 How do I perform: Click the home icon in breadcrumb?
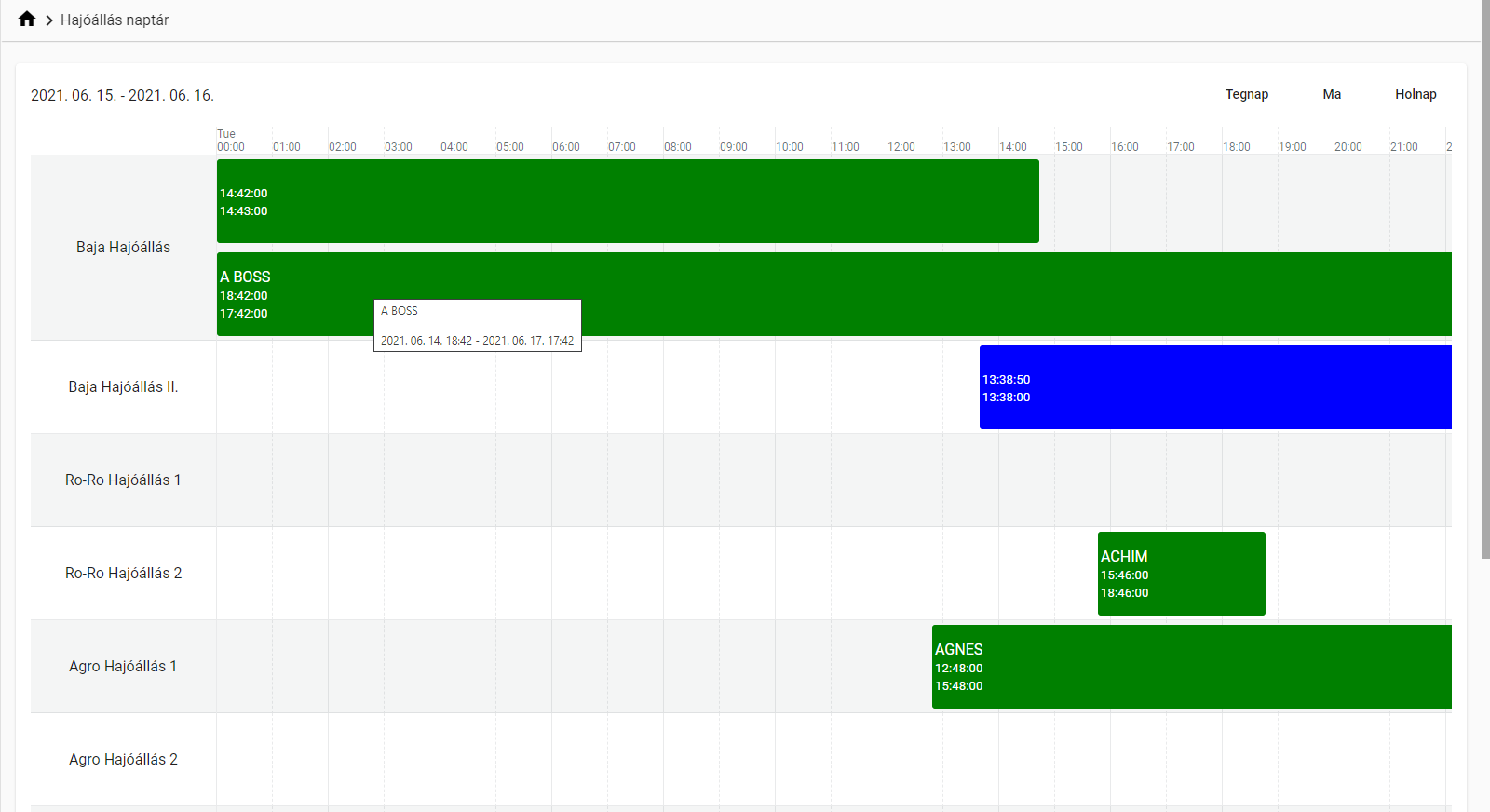[27, 20]
